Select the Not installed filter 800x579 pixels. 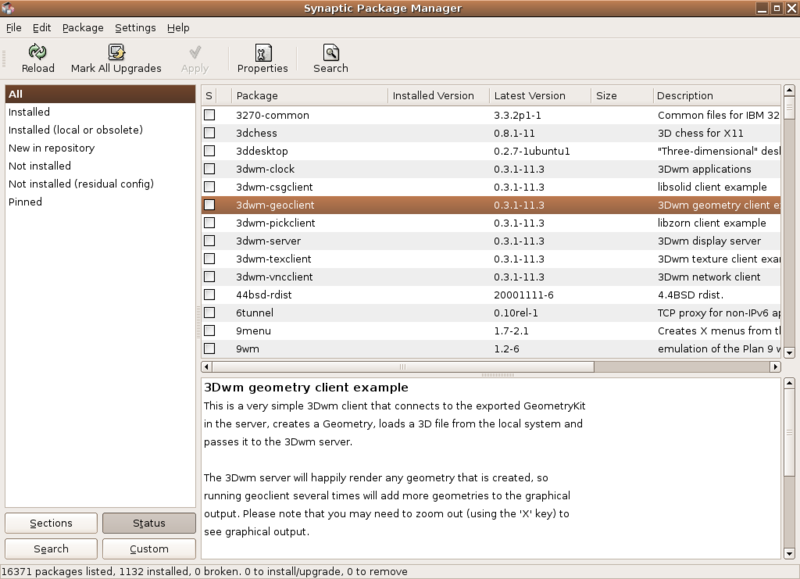click(x=100, y=166)
